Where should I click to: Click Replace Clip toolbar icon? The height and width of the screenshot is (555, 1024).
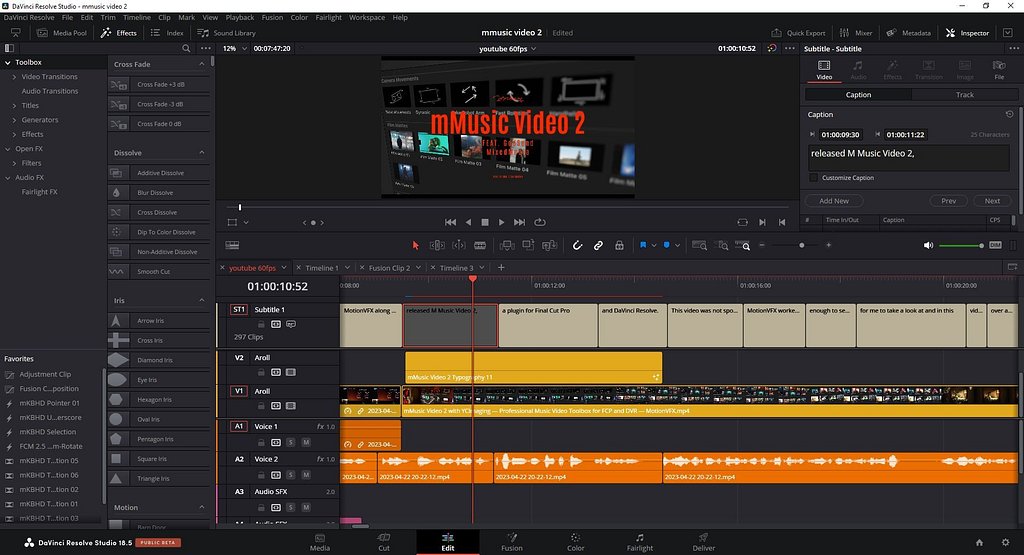[550, 246]
